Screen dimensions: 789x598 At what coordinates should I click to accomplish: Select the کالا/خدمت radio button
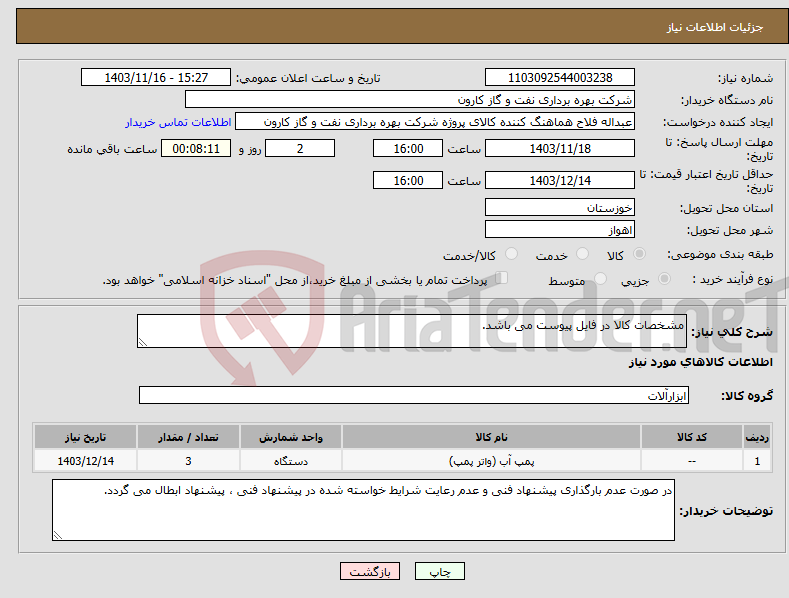[x=511, y=254]
